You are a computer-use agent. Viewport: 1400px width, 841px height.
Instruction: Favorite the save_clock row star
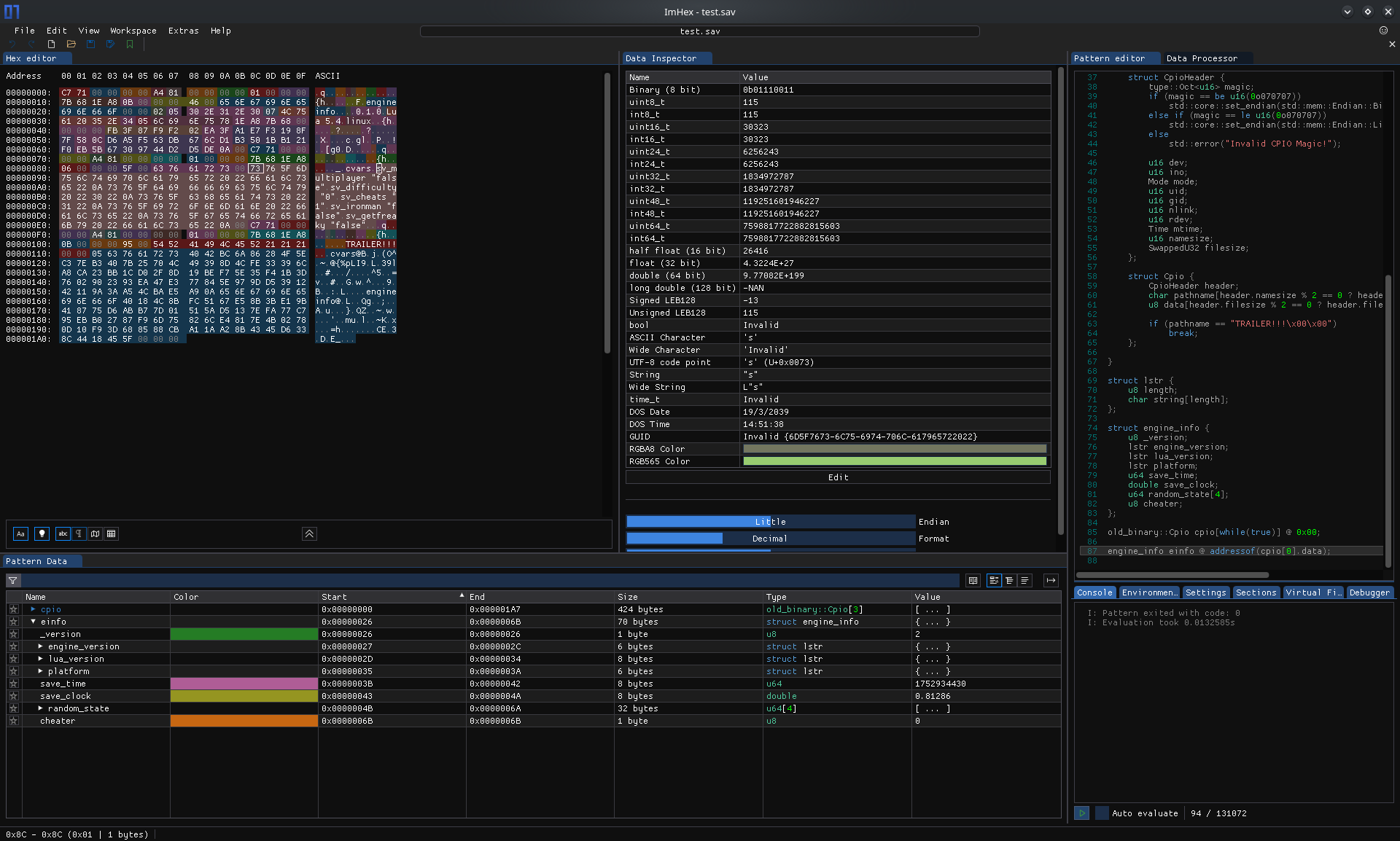tap(13, 696)
